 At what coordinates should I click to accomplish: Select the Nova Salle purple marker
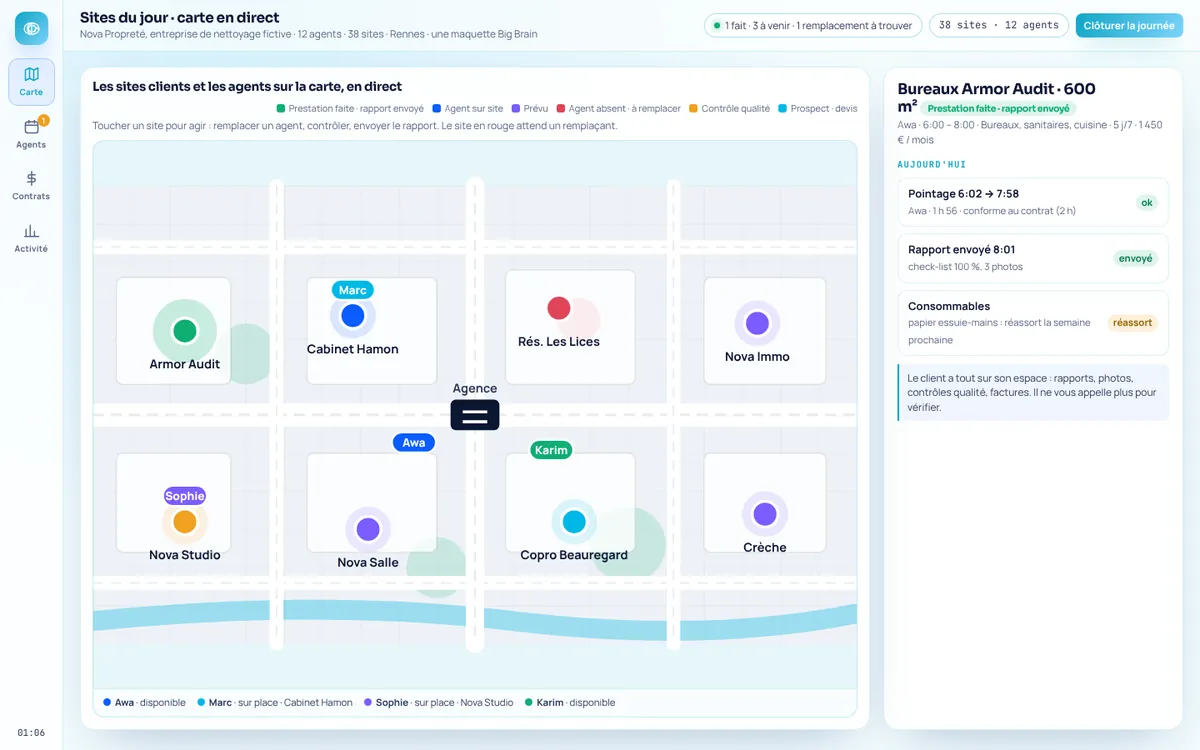[368, 529]
